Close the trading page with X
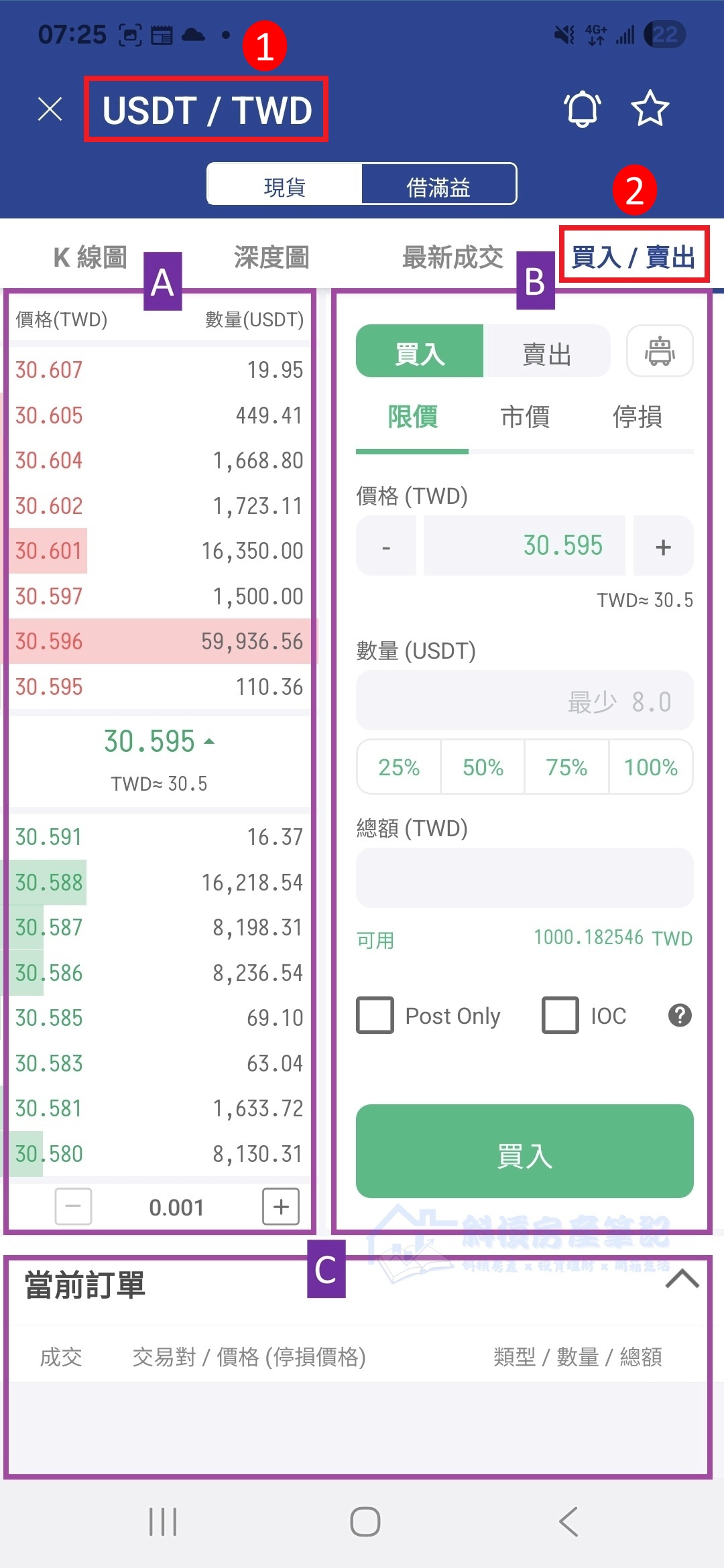 point(50,109)
